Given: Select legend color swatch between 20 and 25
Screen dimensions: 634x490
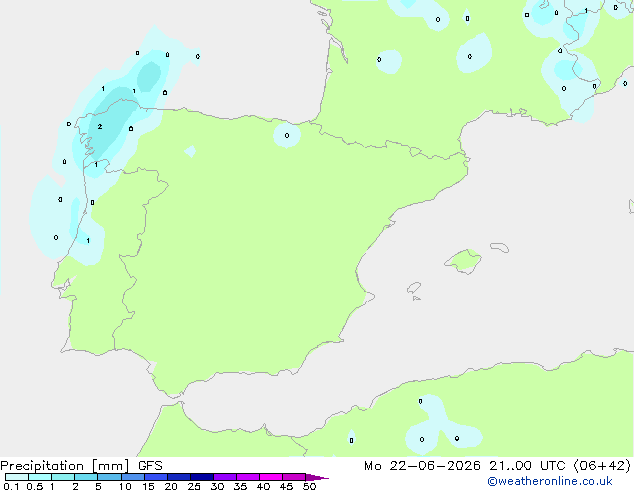Looking at the screenshot, I should coord(179,477).
